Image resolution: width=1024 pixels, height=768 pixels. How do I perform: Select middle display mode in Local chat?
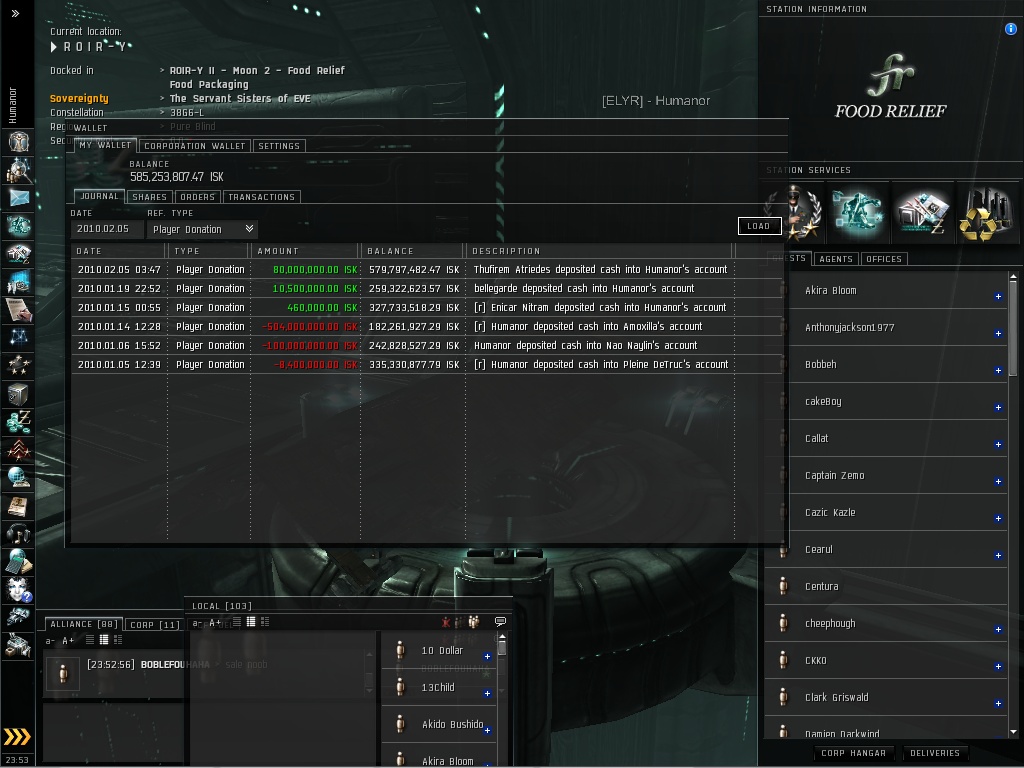[251, 622]
